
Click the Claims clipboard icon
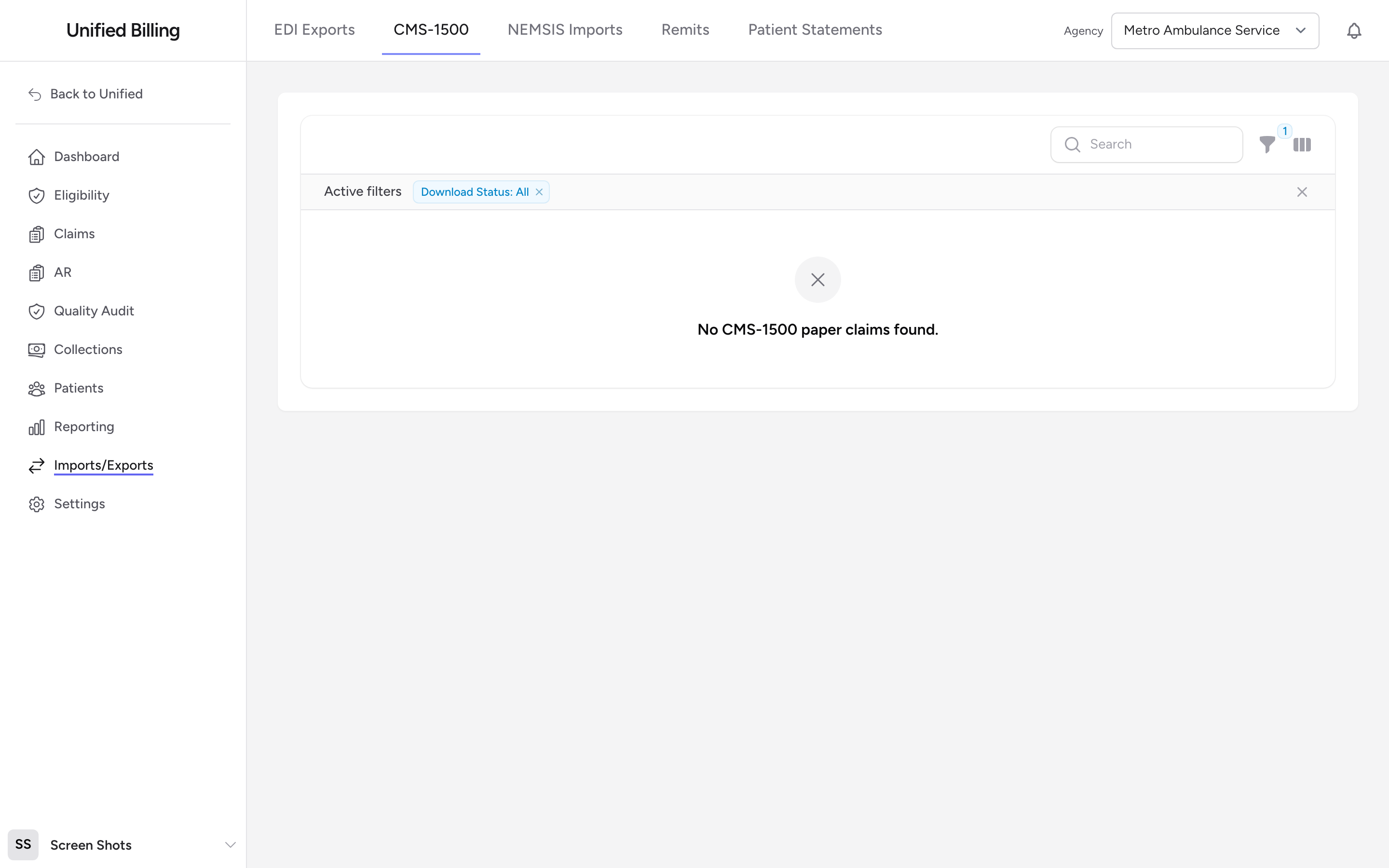pyautogui.click(x=36, y=234)
